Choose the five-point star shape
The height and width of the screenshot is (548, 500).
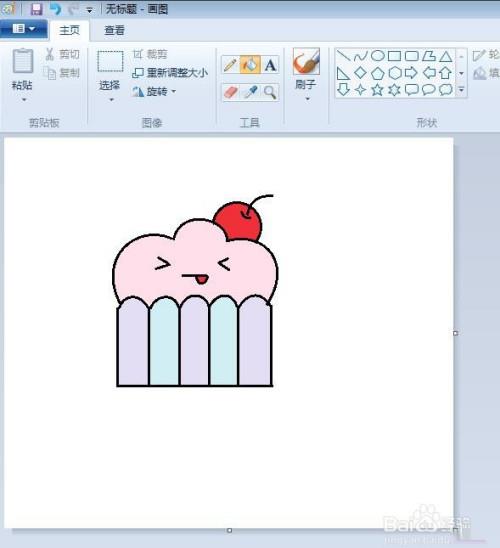[377, 90]
